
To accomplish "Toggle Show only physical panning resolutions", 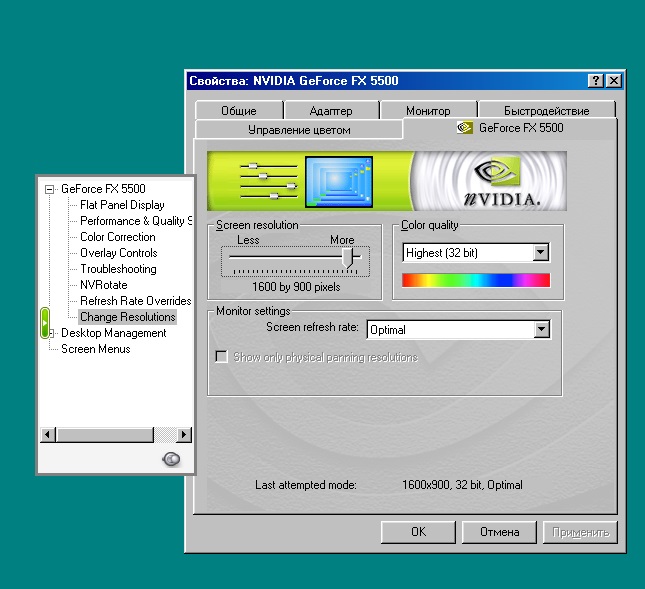I will tap(221, 357).
